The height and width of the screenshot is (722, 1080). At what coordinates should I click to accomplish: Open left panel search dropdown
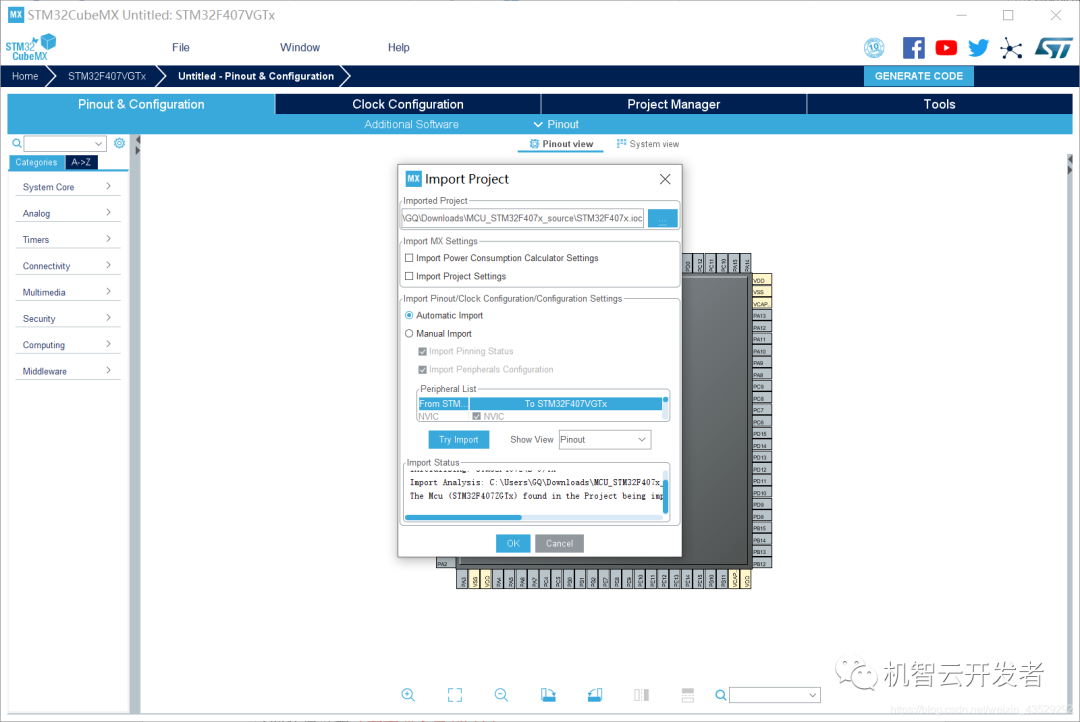98,143
